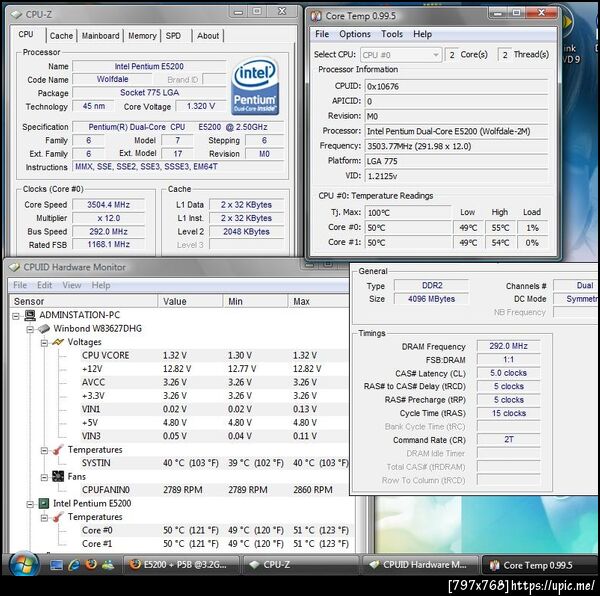The width and height of the screenshot is (600, 596).
Task: Click the Intel Pentium logo in CPU-Z
Action: (255, 86)
